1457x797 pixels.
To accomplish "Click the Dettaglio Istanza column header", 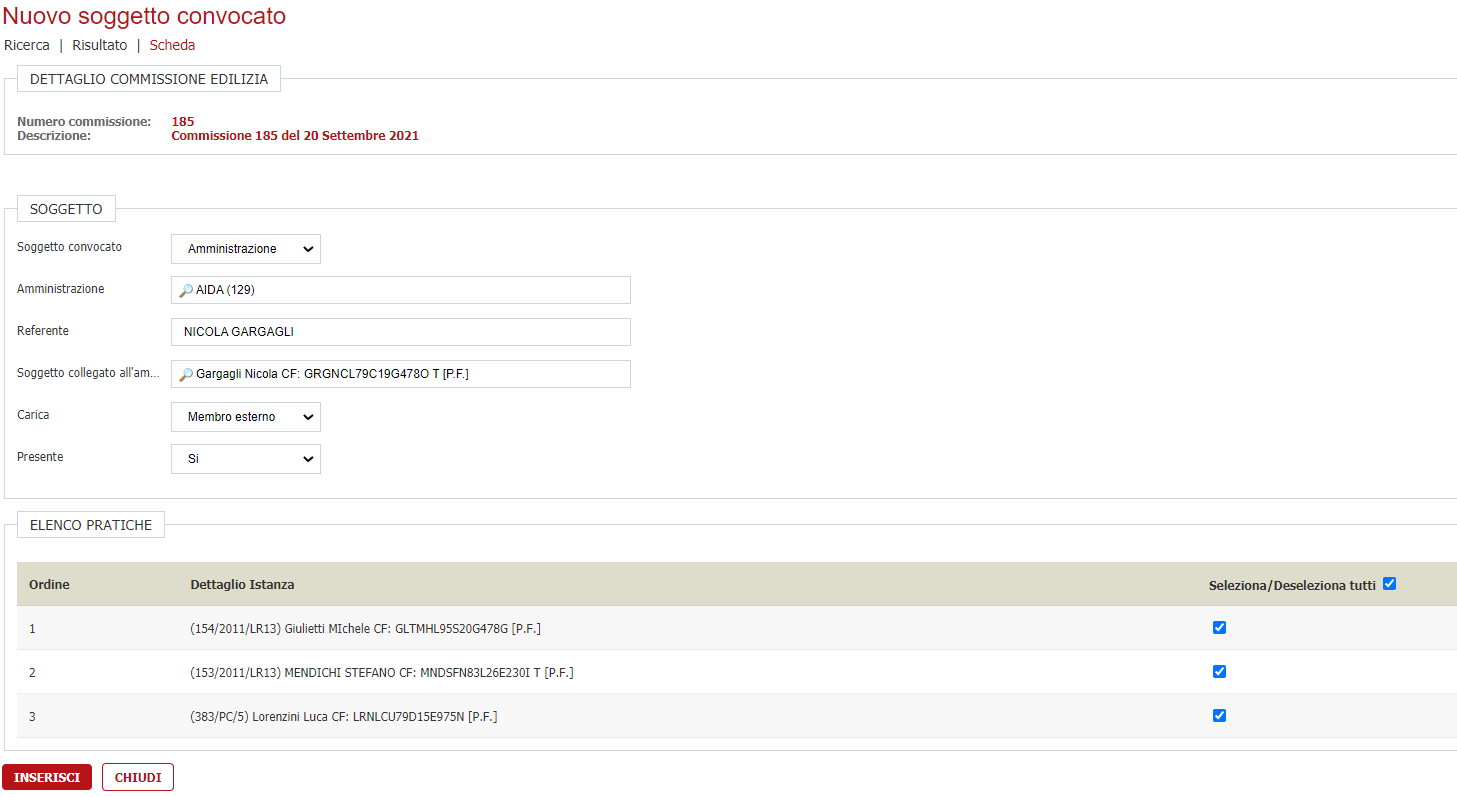I will (242, 584).
